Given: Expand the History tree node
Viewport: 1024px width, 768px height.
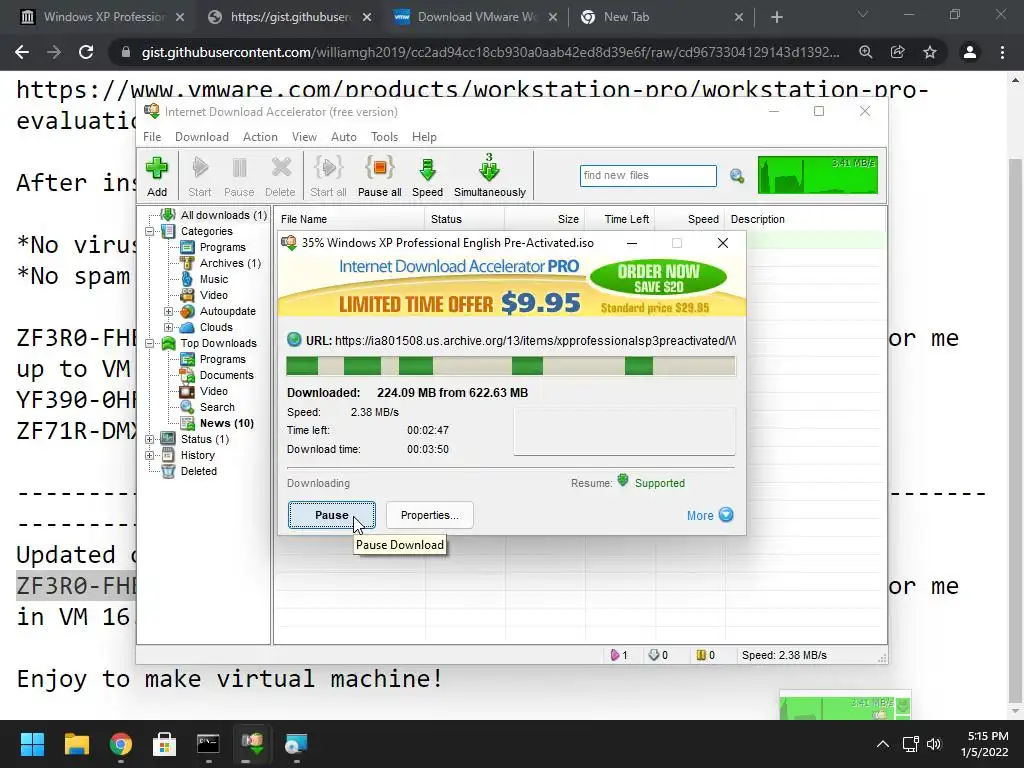Looking at the screenshot, I should click(x=150, y=455).
